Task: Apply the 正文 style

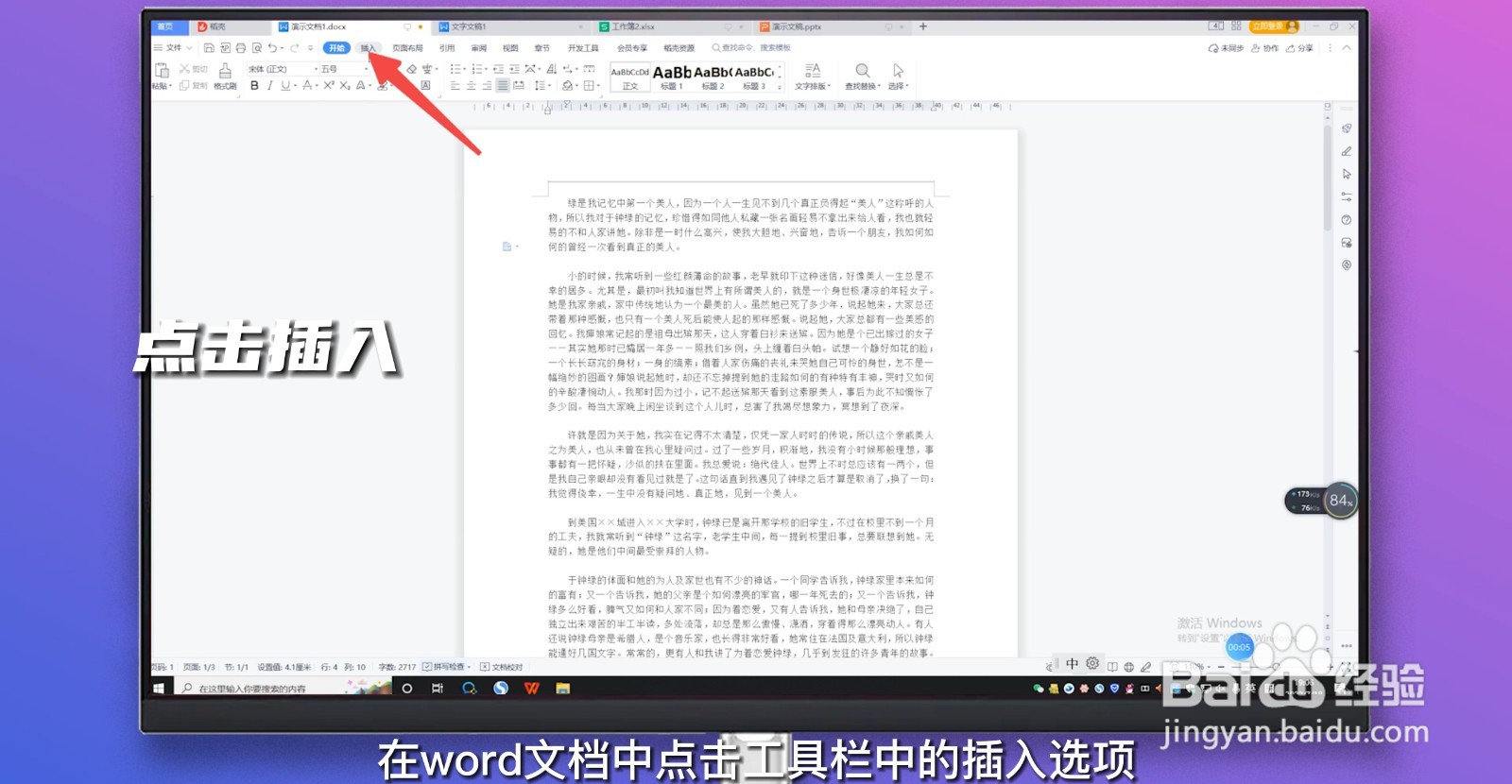Action: pyautogui.click(x=629, y=77)
